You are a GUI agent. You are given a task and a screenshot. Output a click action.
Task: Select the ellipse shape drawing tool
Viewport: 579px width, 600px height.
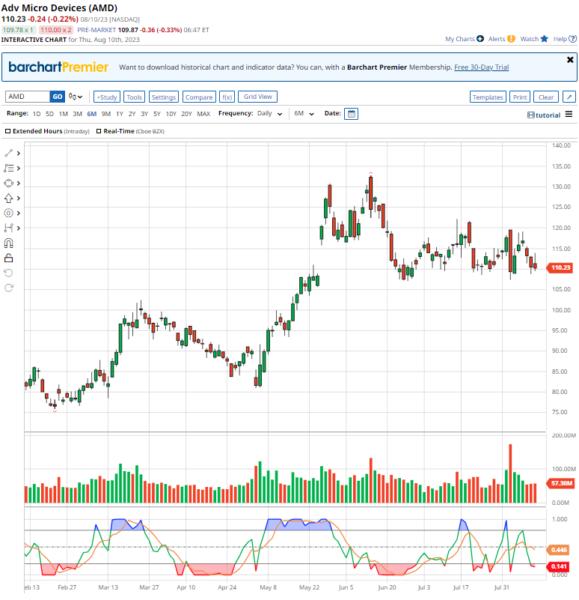8,183
